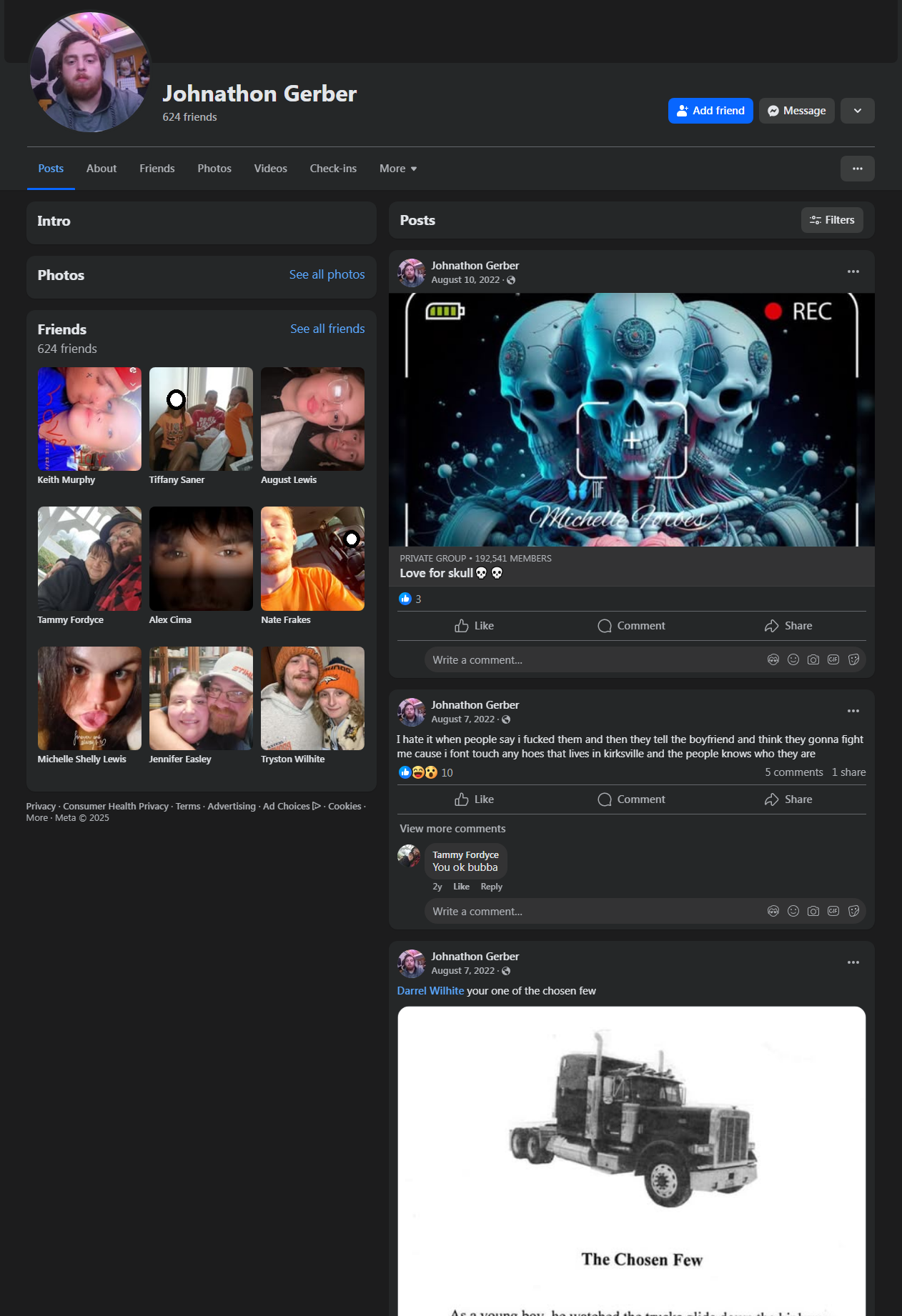Open the Videos tab
This screenshot has height=1316, width=902.
coord(271,169)
